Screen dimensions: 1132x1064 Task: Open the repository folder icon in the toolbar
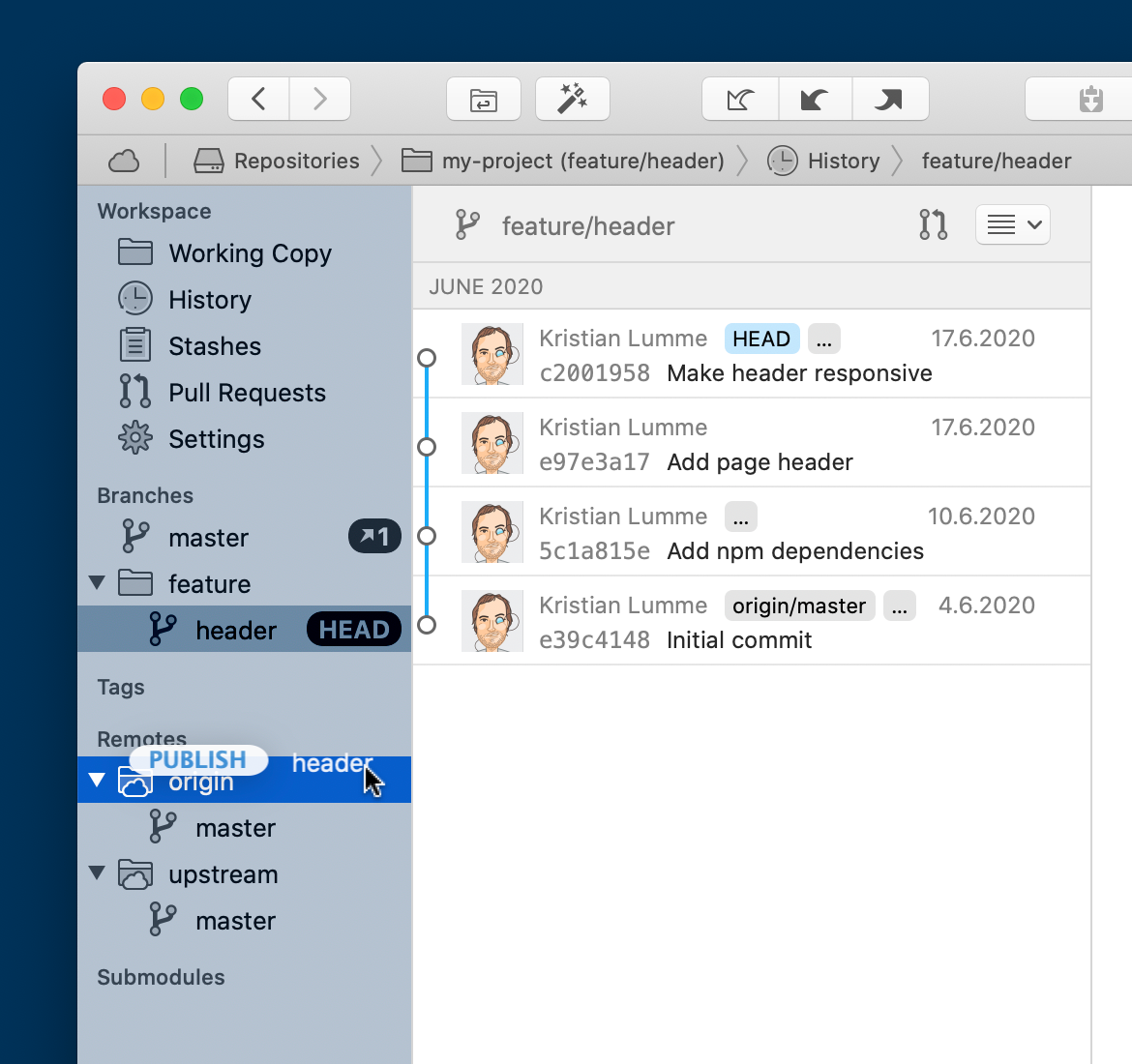click(x=484, y=99)
